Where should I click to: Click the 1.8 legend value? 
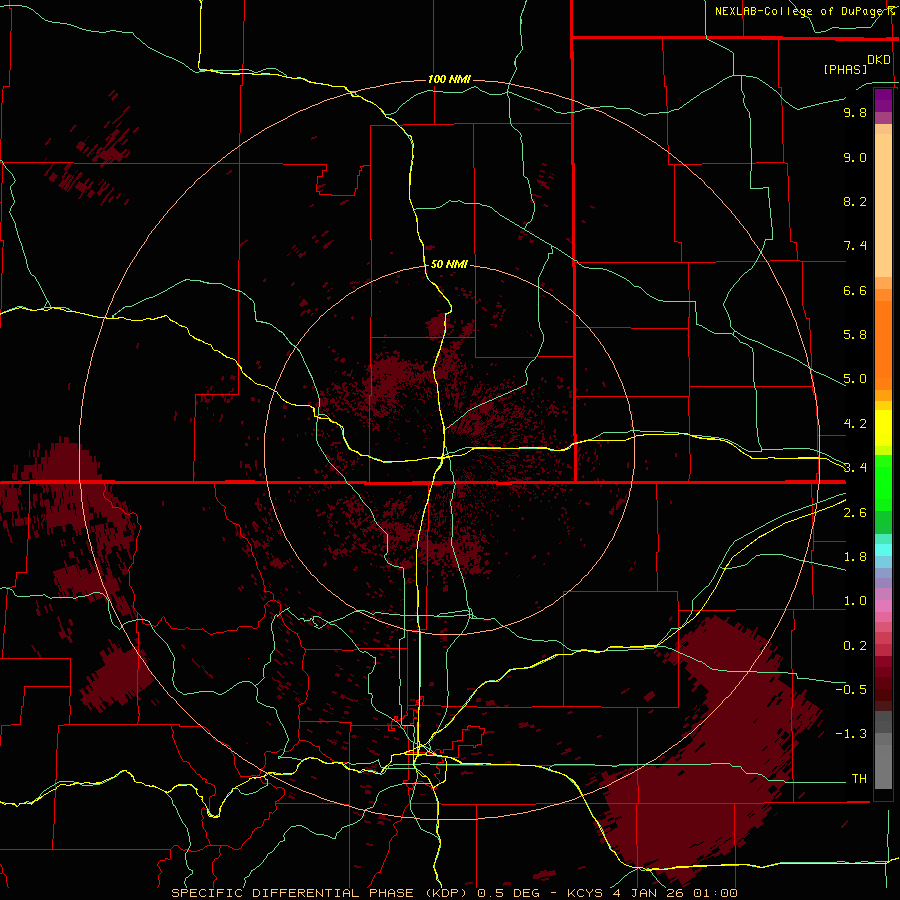[855, 557]
